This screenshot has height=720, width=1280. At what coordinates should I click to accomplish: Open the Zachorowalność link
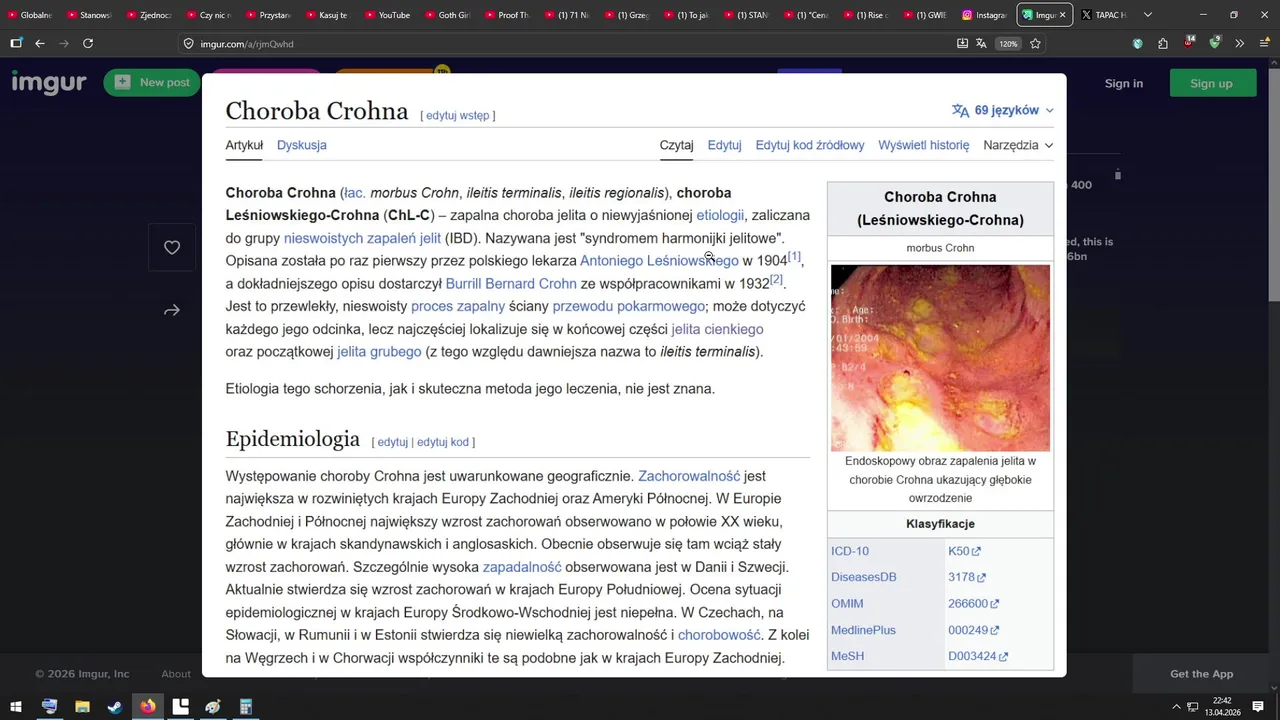689,476
